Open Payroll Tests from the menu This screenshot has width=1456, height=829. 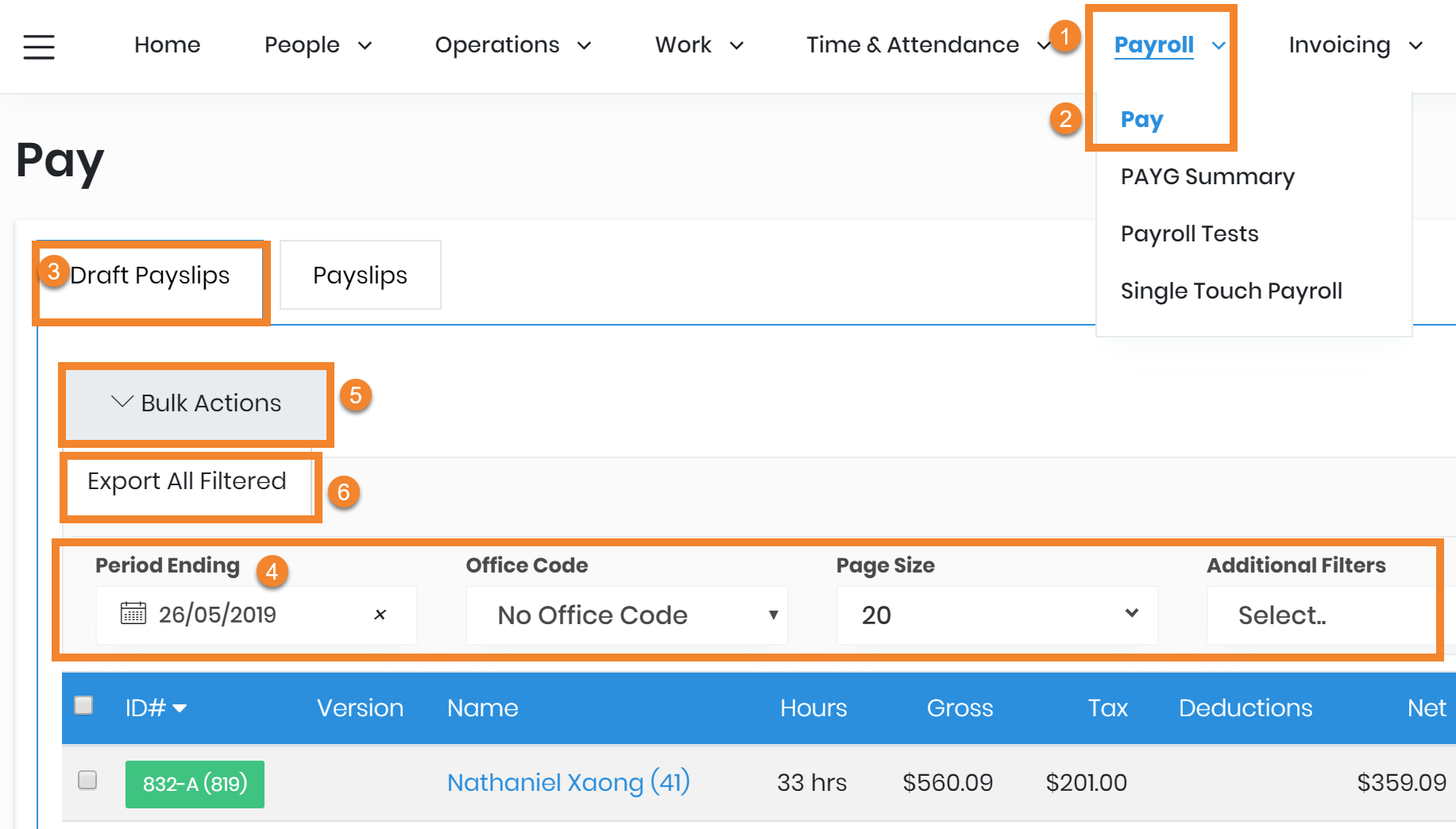click(1189, 233)
